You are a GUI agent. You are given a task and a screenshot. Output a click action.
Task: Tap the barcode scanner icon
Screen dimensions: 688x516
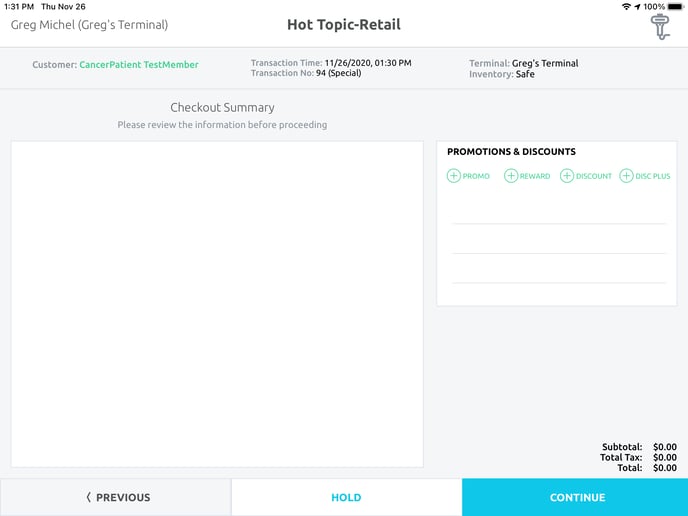coord(660,27)
